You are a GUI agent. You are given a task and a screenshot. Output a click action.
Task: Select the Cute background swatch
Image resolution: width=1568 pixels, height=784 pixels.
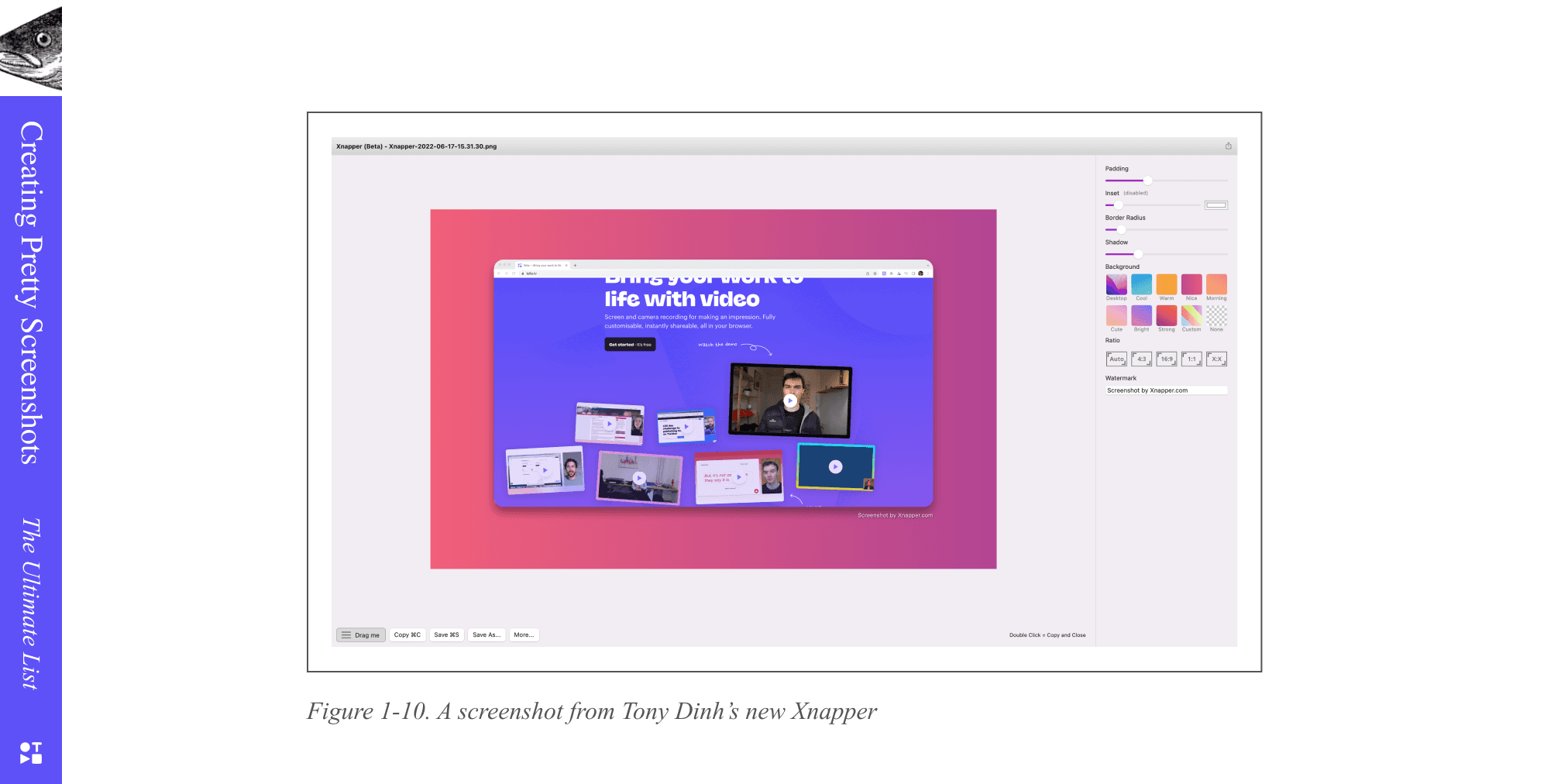[x=1116, y=315]
